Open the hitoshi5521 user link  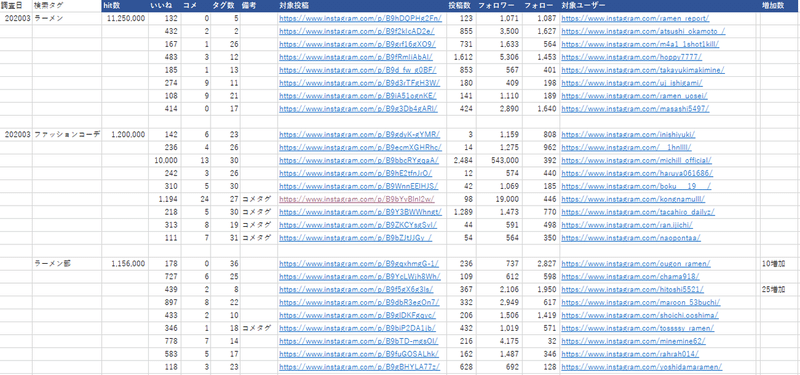(633, 289)
